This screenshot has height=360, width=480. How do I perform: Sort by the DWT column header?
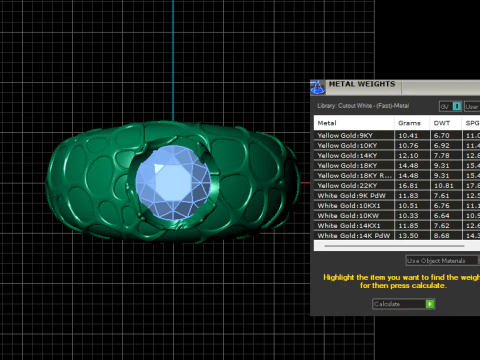446,123
